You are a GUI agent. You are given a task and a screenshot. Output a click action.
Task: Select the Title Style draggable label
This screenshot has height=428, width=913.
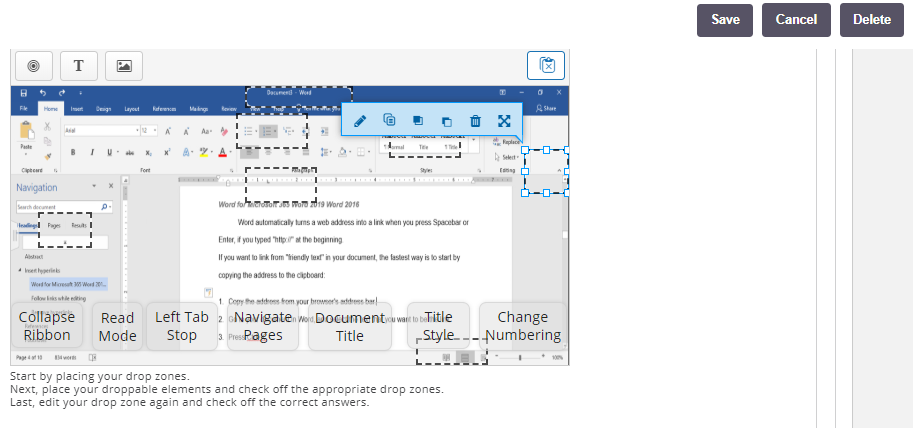pos(438,326)
